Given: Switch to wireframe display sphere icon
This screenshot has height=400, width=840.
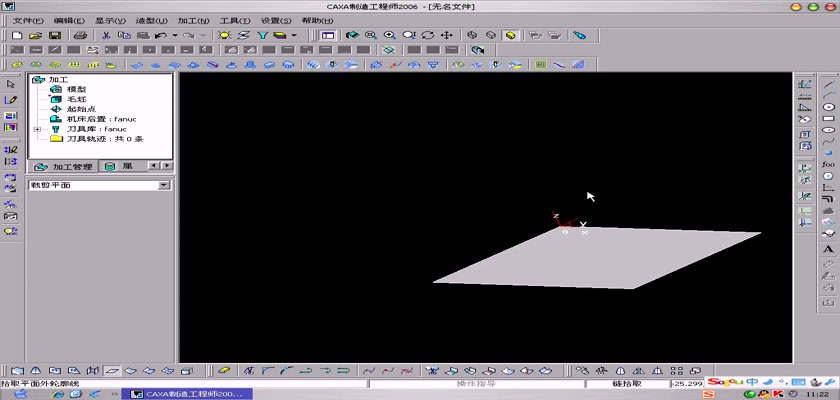Looking at the screenshot, I should click(x=472, y=35).
